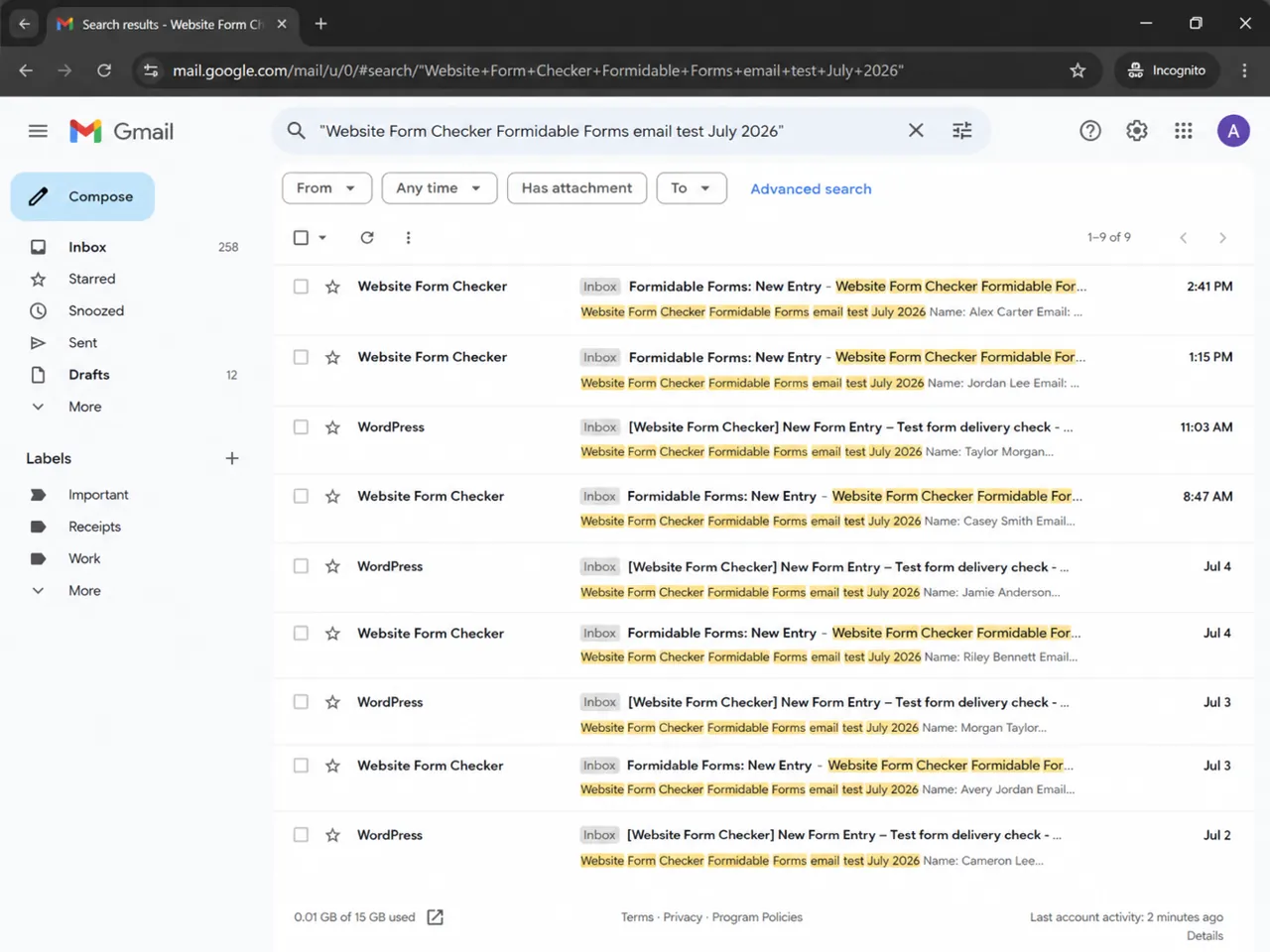
Task: Star the 2:41 PM Website Form Checker email
Action: tap(332, 287)
